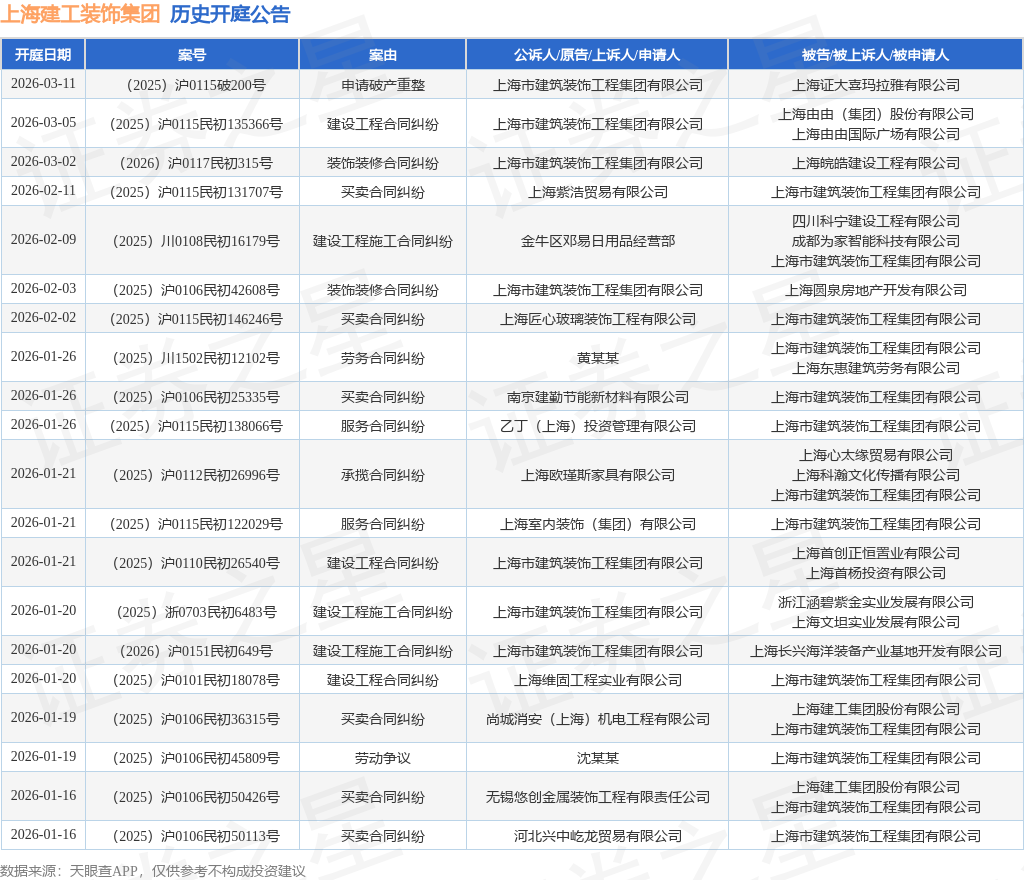The height and width of the screenshot is (880, 1024).
Task: Select case number (2026)沪0151民初649号
Action: (x=196, y=651)
